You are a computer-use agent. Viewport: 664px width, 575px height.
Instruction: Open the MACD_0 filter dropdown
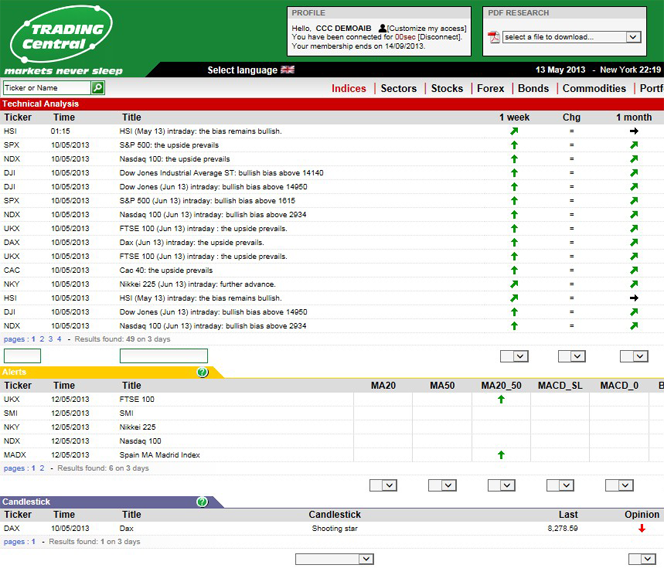pos(619,485)
